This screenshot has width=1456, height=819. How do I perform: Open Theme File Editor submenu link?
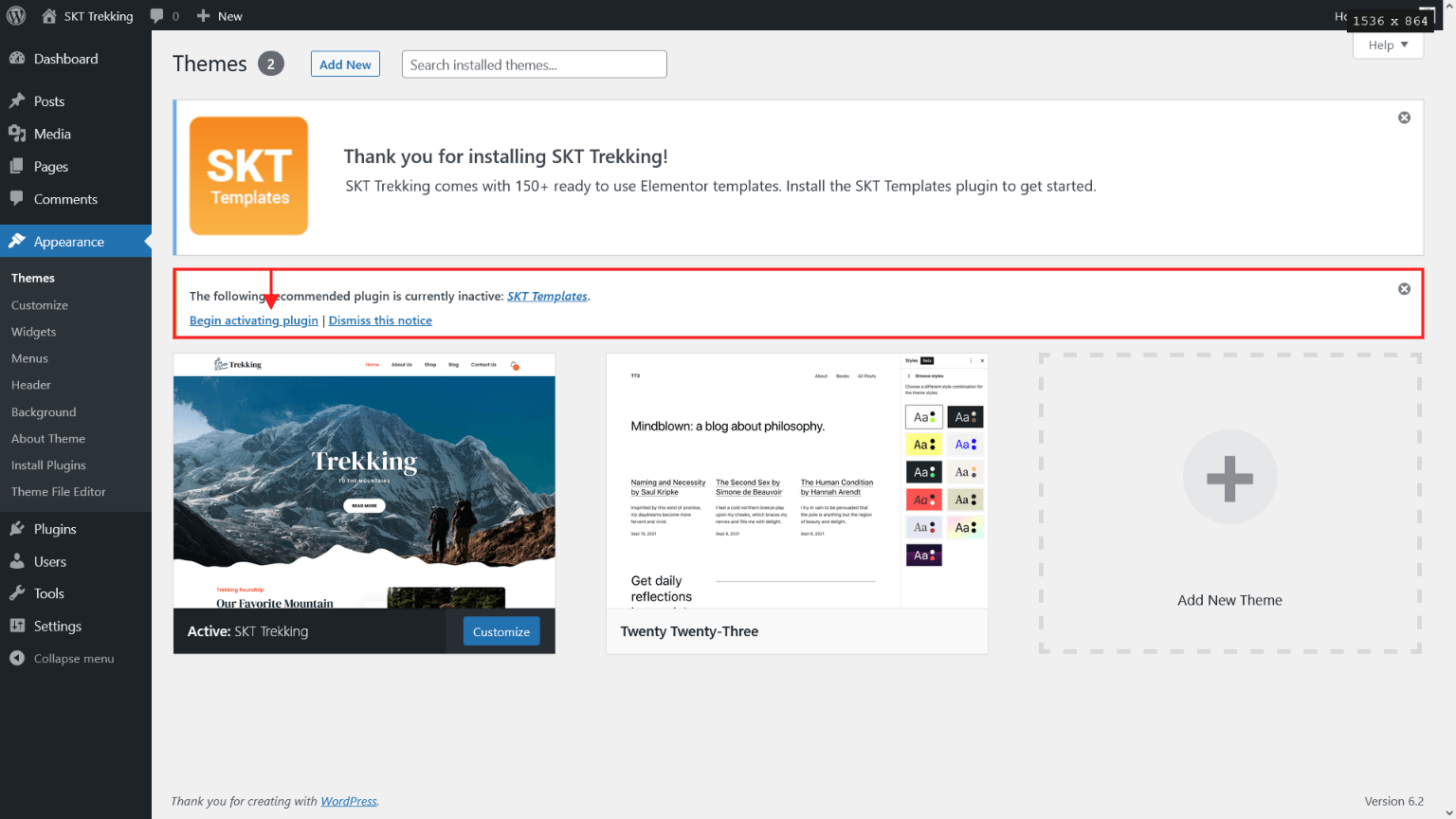[x=59, y=492]
